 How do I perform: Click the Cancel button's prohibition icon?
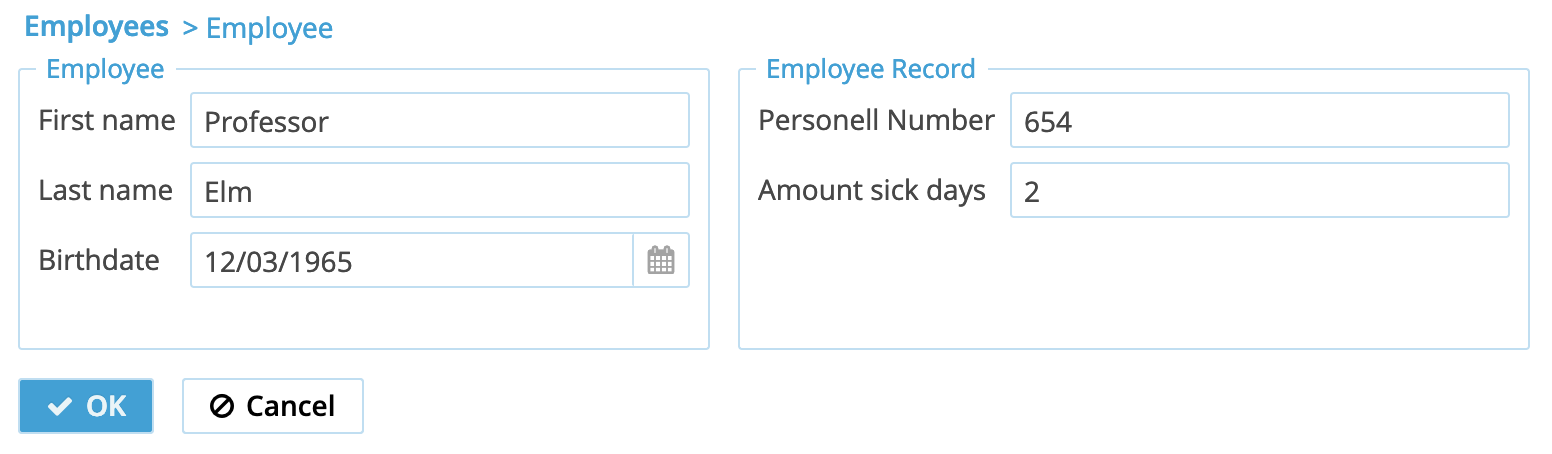coord(222,406)
